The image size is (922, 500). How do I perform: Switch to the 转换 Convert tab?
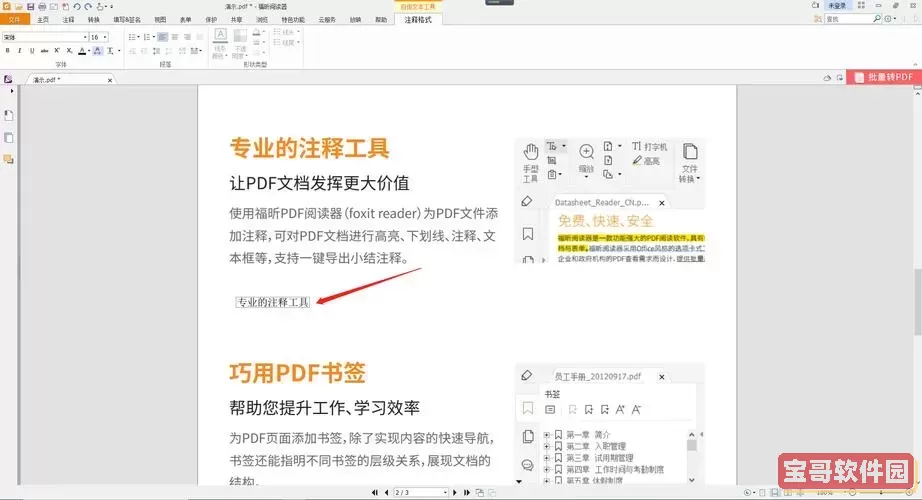pos(93,19)
